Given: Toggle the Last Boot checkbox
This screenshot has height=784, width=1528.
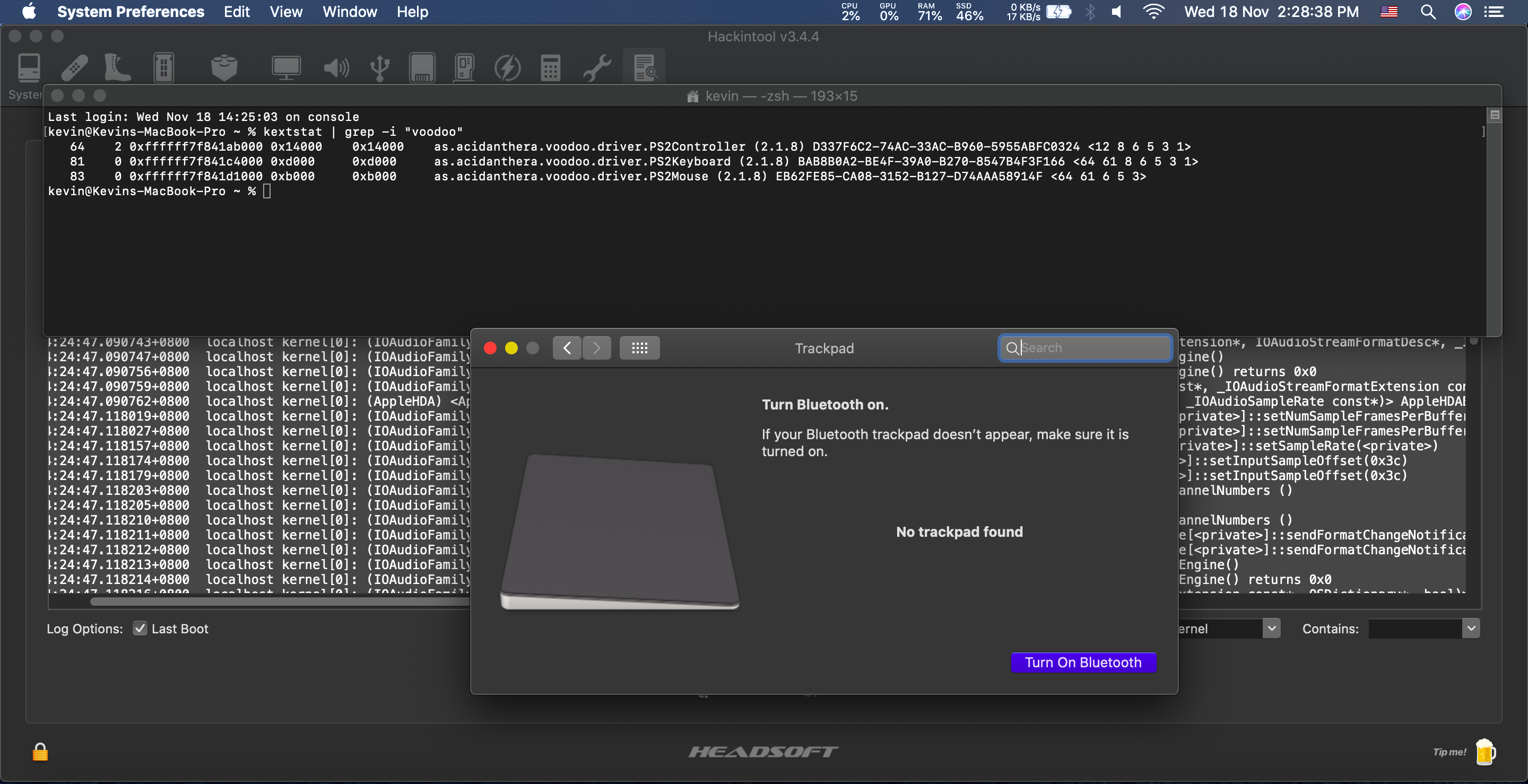Looking at the screenshot, I should click(x=140, y=629).
